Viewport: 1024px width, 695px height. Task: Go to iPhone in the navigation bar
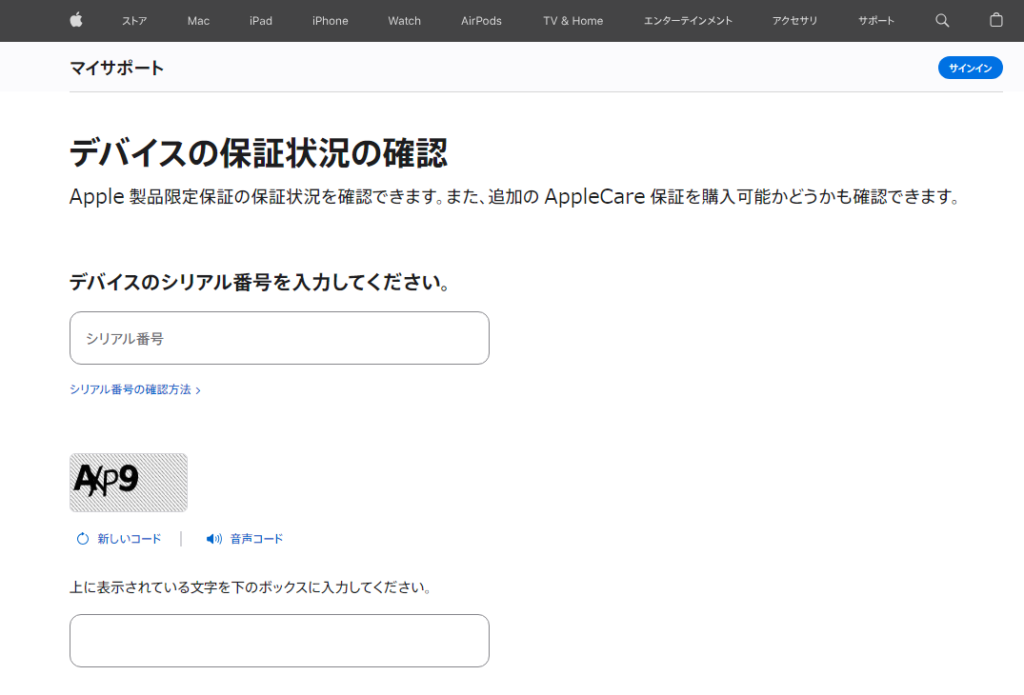(330, 21)
